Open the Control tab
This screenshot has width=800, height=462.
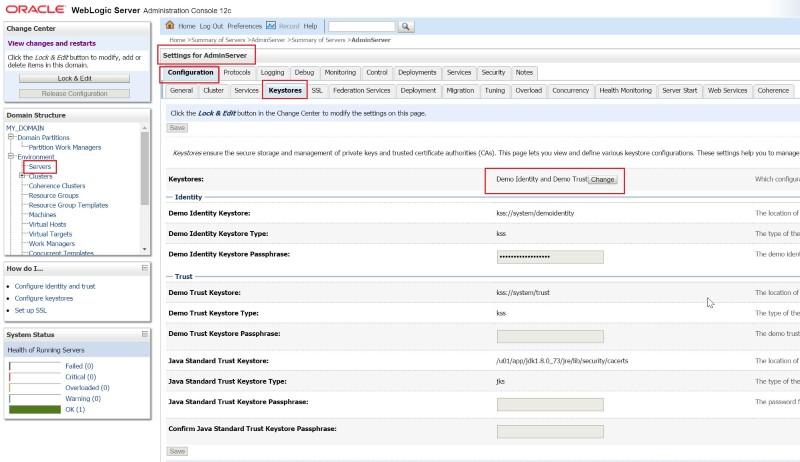coord(377,73)
